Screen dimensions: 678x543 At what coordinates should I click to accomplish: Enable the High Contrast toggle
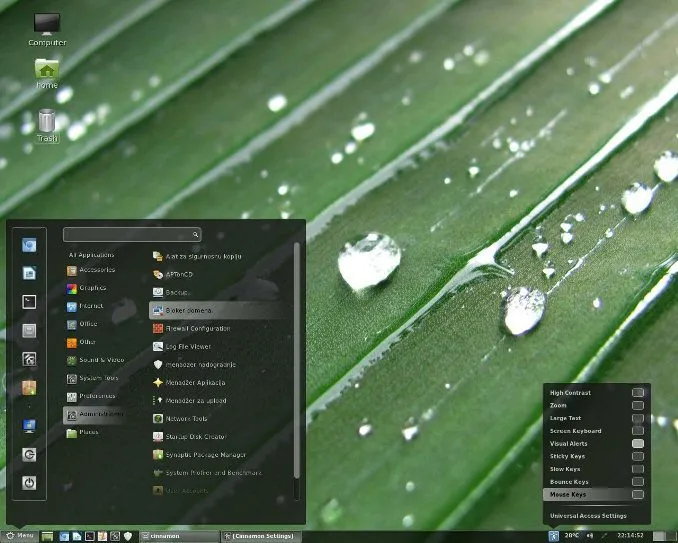click(x=637, y=393)
